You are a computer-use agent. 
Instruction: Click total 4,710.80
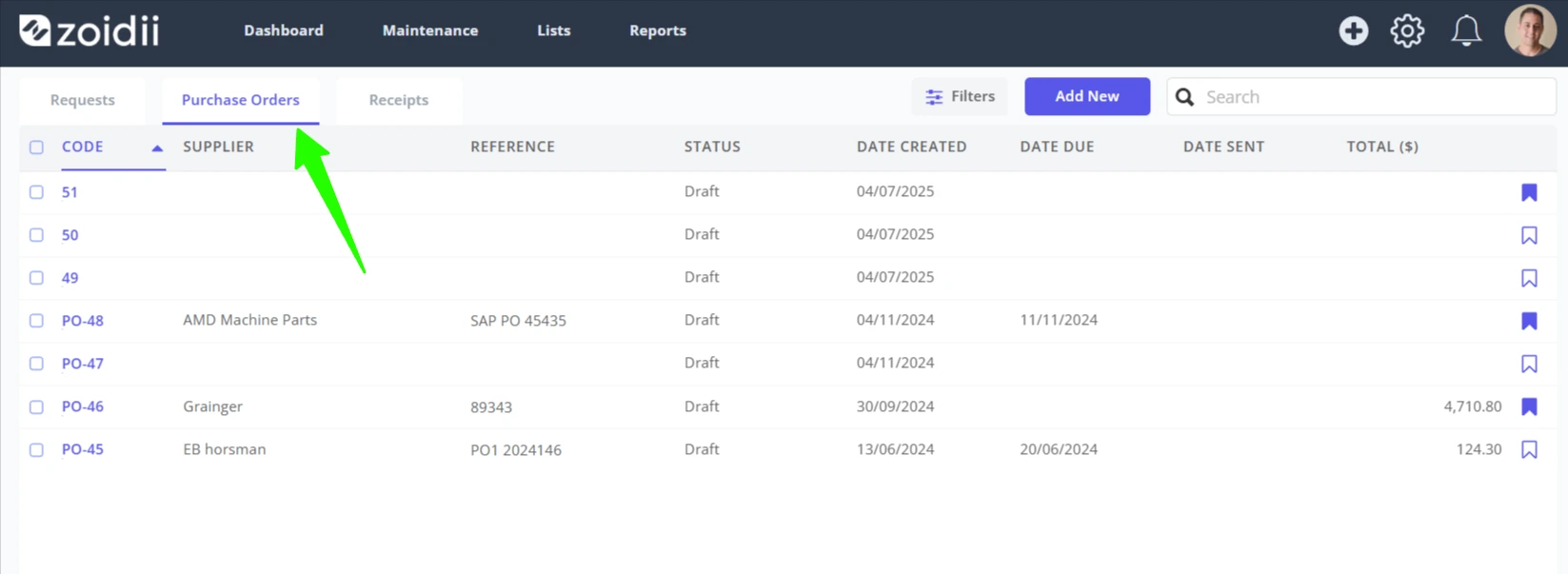(1473, 406)
